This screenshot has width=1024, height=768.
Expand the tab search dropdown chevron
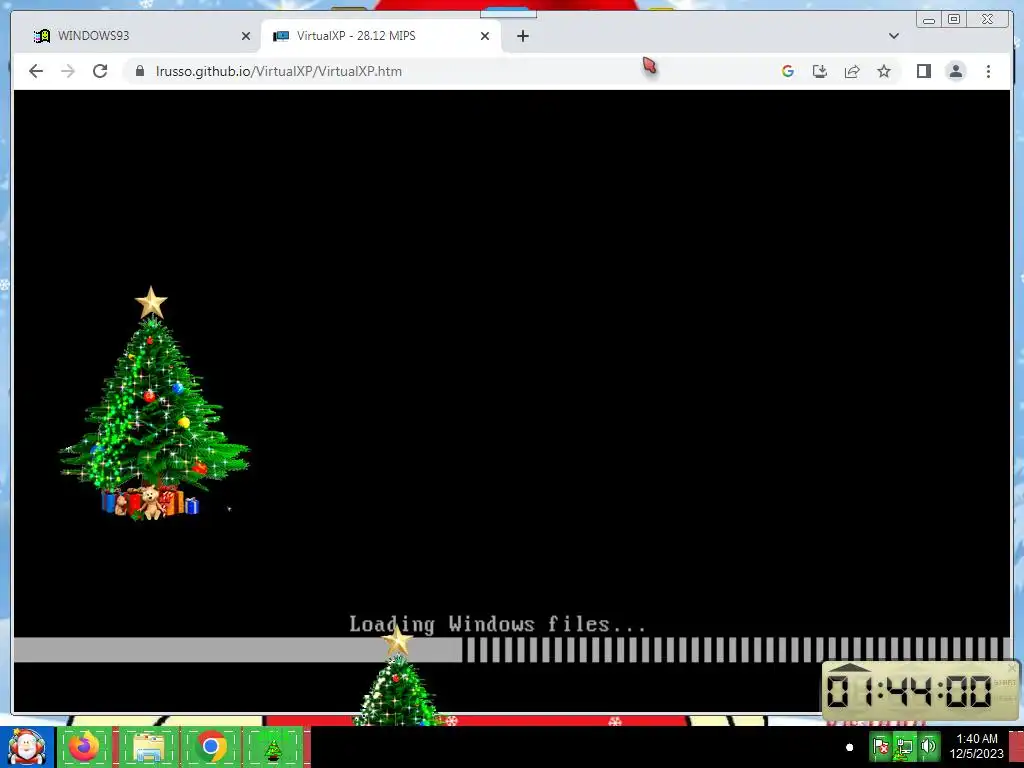[x=893, y=36]
